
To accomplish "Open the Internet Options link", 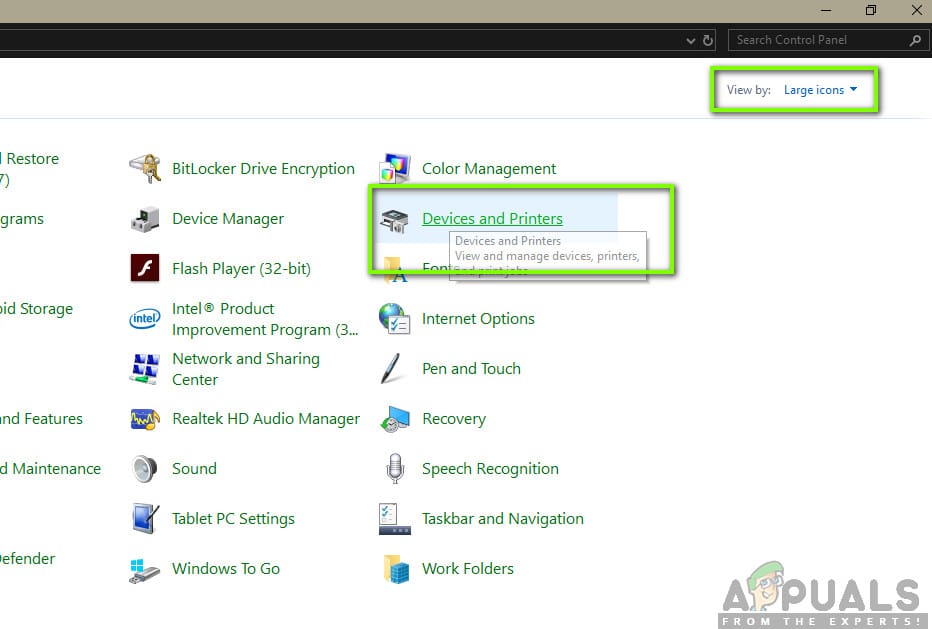I will point(478,319).
